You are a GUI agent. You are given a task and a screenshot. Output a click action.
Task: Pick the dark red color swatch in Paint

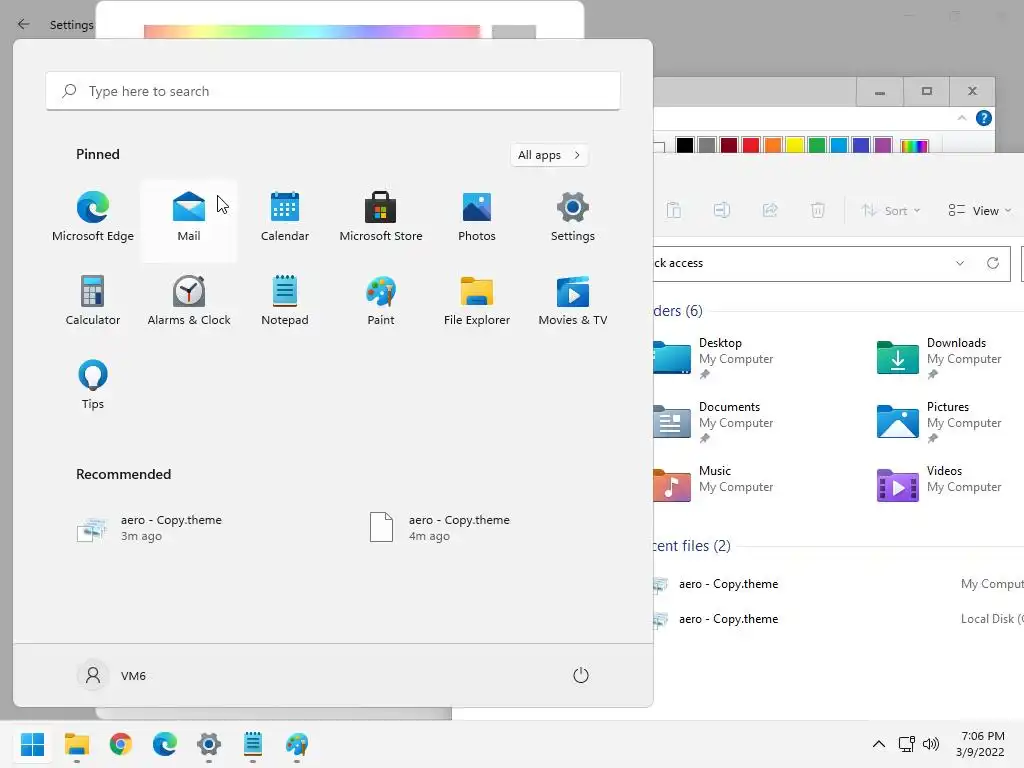coord(729,145)
